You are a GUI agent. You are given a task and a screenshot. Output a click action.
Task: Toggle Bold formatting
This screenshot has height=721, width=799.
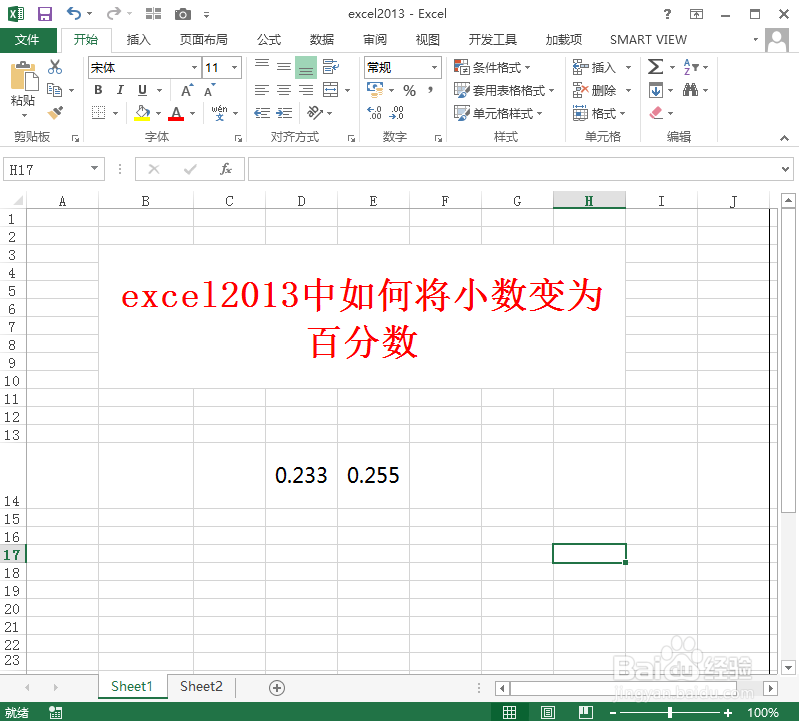click(x=98, y=90)
